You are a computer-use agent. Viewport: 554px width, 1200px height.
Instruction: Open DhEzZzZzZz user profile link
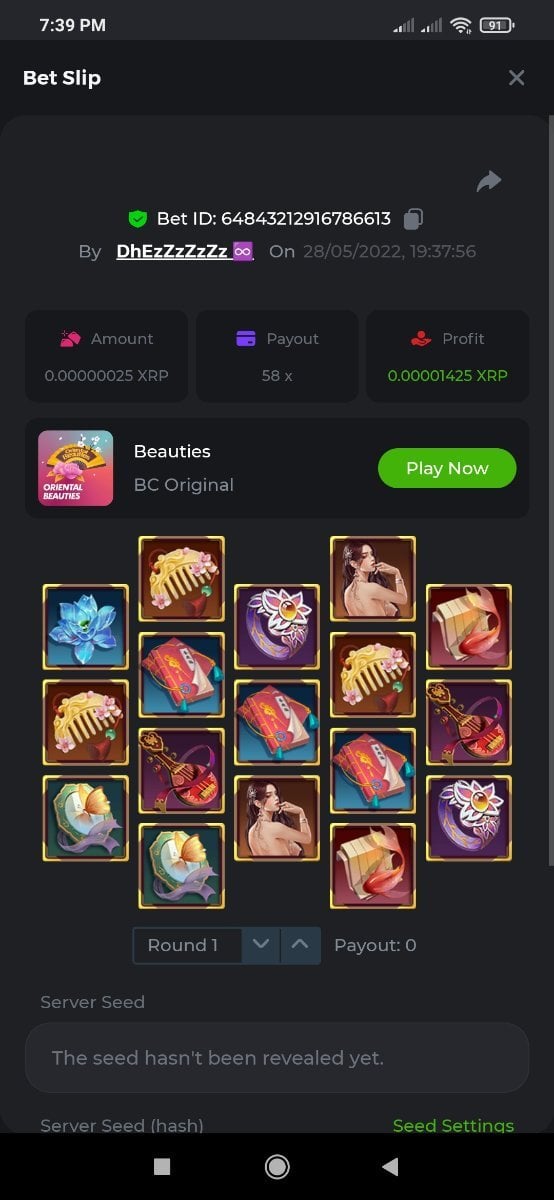coord(185,251)
